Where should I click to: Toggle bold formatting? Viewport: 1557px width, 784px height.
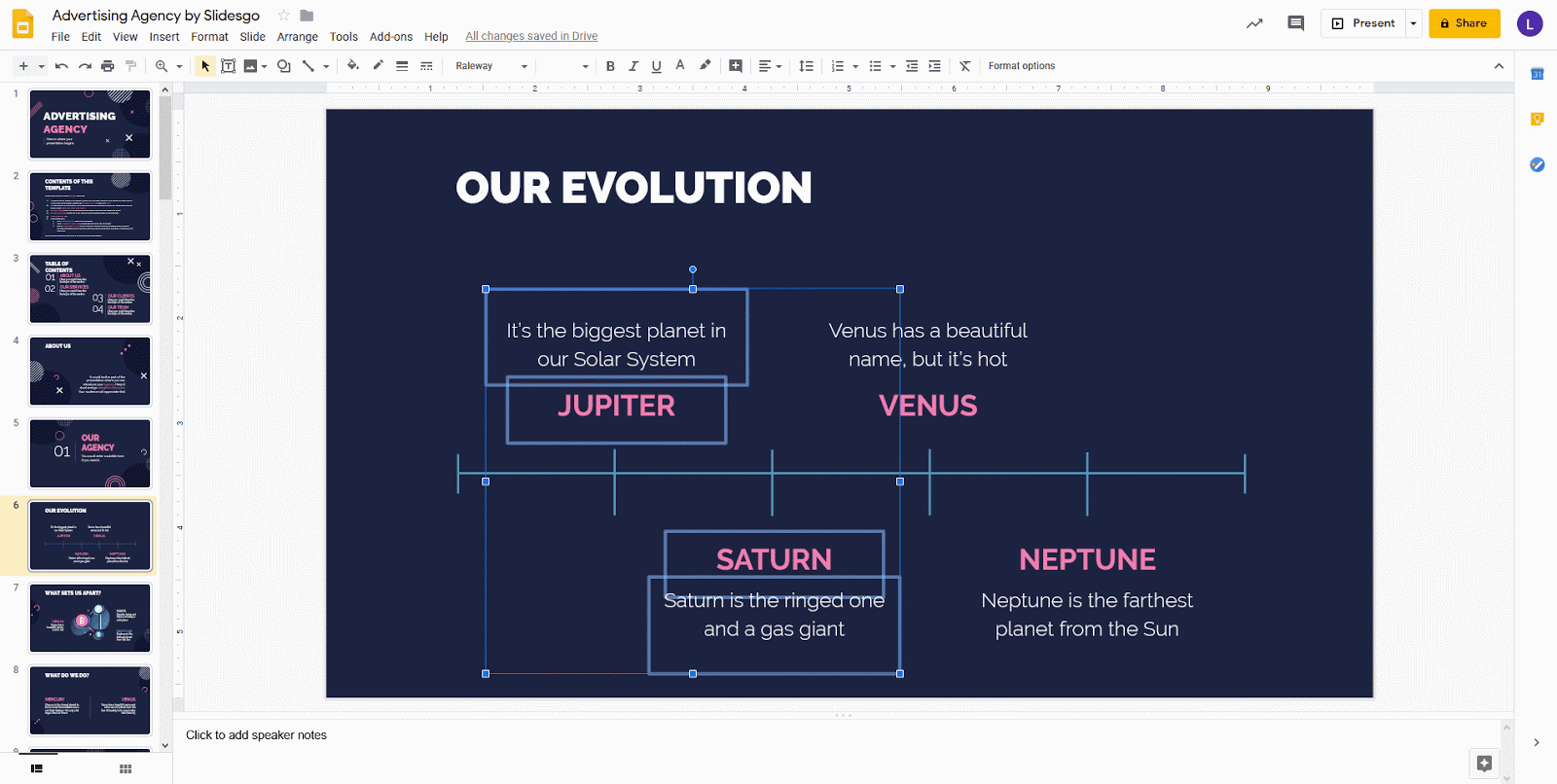610,66
